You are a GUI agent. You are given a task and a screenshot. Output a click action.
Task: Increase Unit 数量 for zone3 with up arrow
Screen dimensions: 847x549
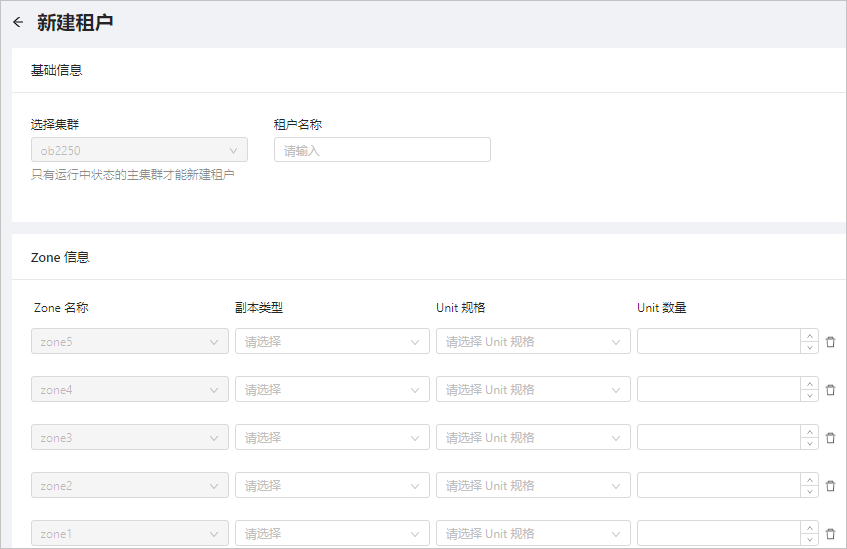click(x=809, y=432)
